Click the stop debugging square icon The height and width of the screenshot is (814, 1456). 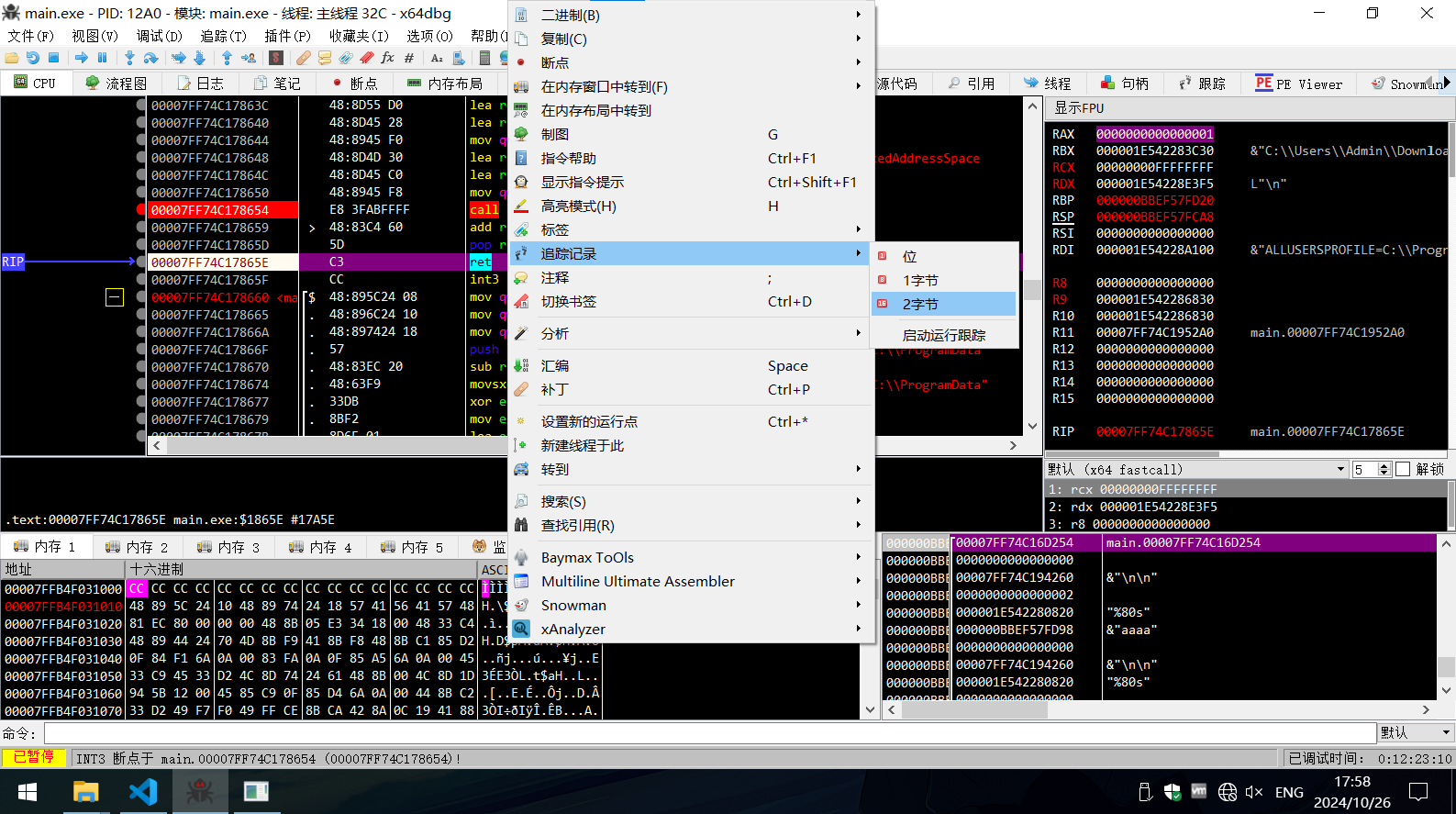pos(54,58)
